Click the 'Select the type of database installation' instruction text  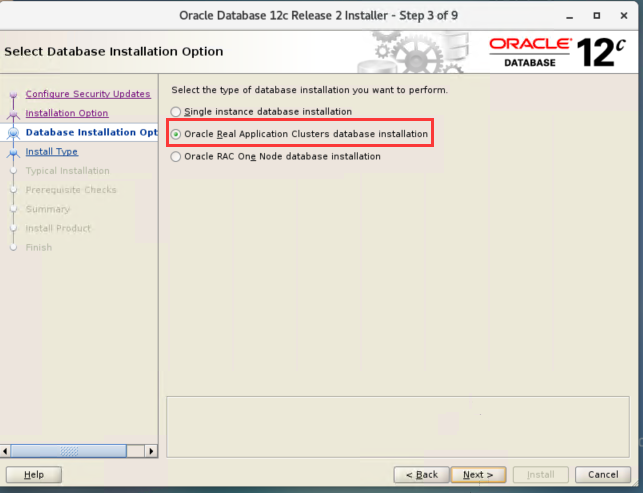click(x=310, y=90)
